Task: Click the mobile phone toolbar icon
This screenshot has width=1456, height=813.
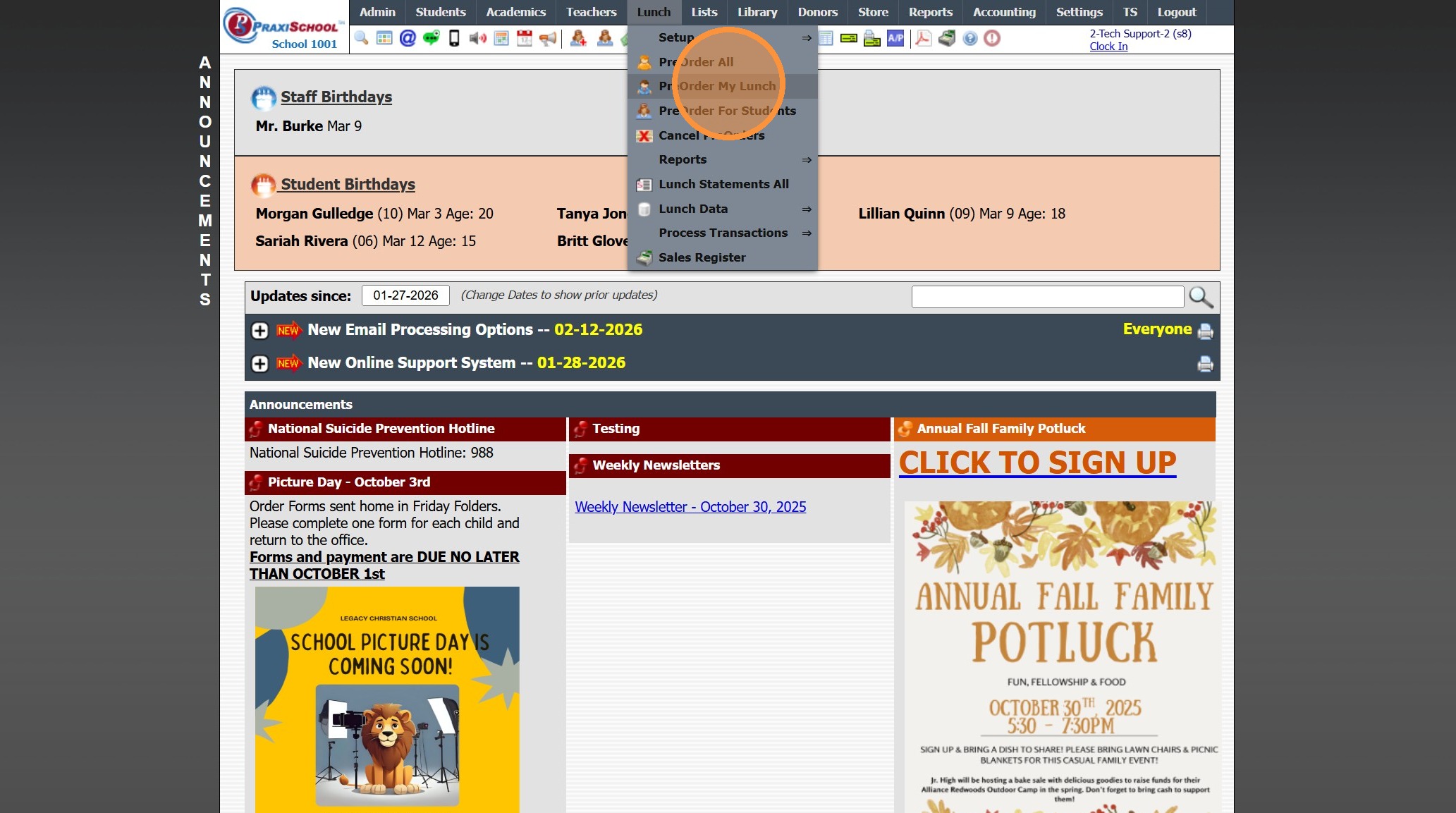Action: click(x=454, y=38)
